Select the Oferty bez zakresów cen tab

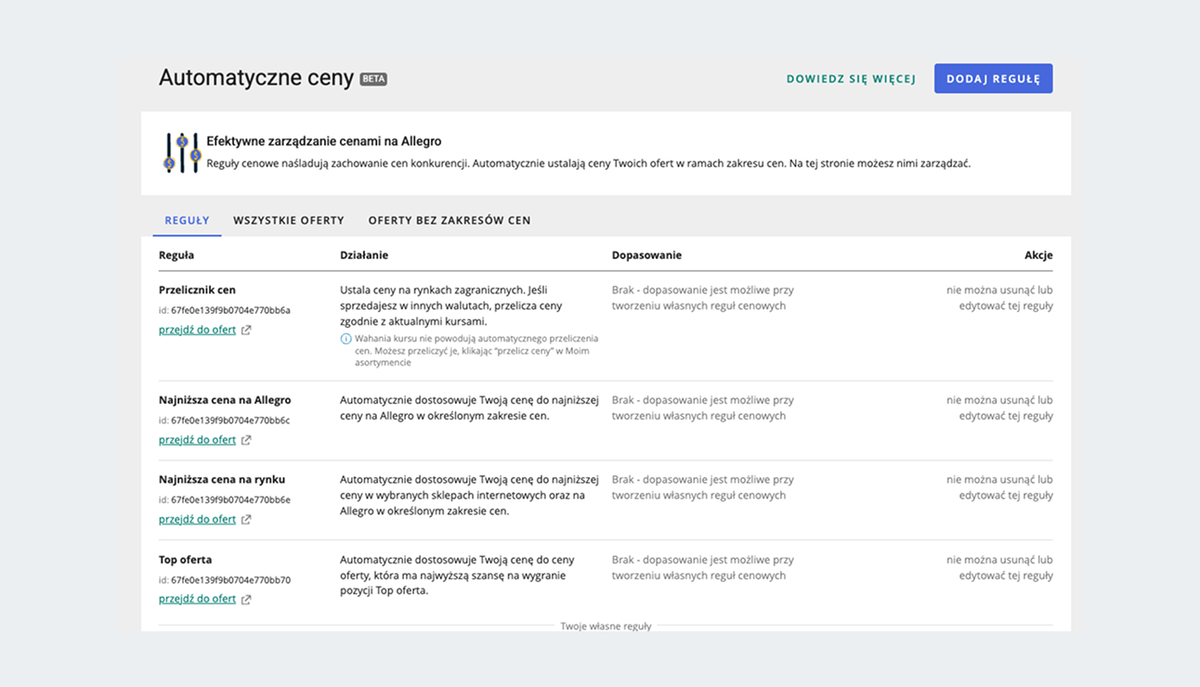pyautogui.click(x=449, y=220)
